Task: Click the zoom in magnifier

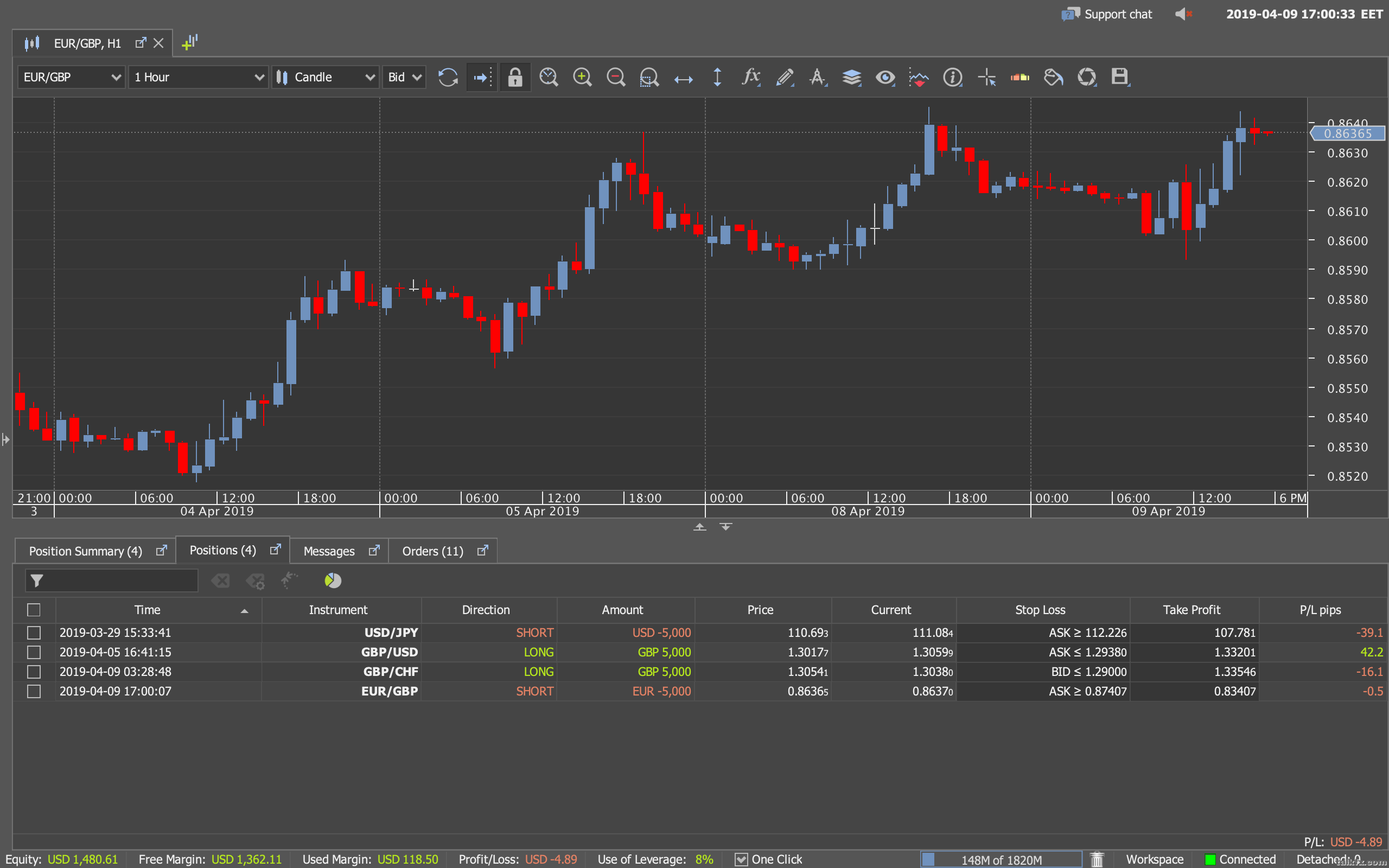Action: pos(582,77)
